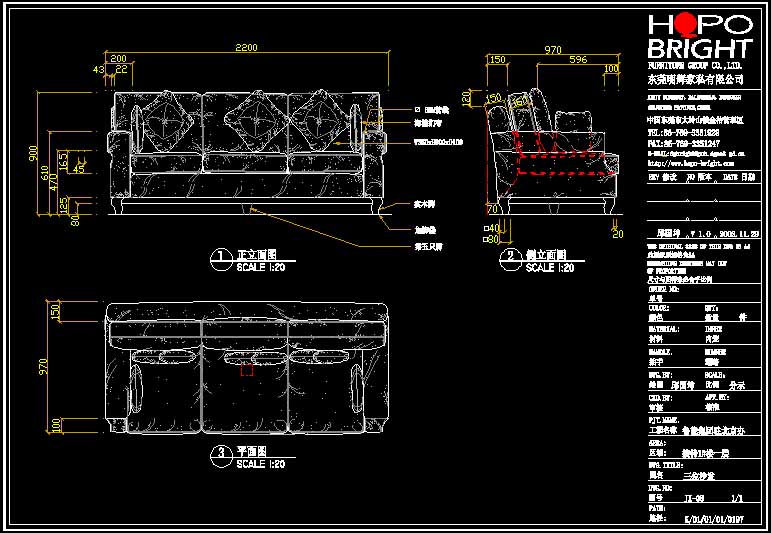Select the 22 dimension text in the front elevation
Screen dimensions: 771x533
[x=121, y=69]
